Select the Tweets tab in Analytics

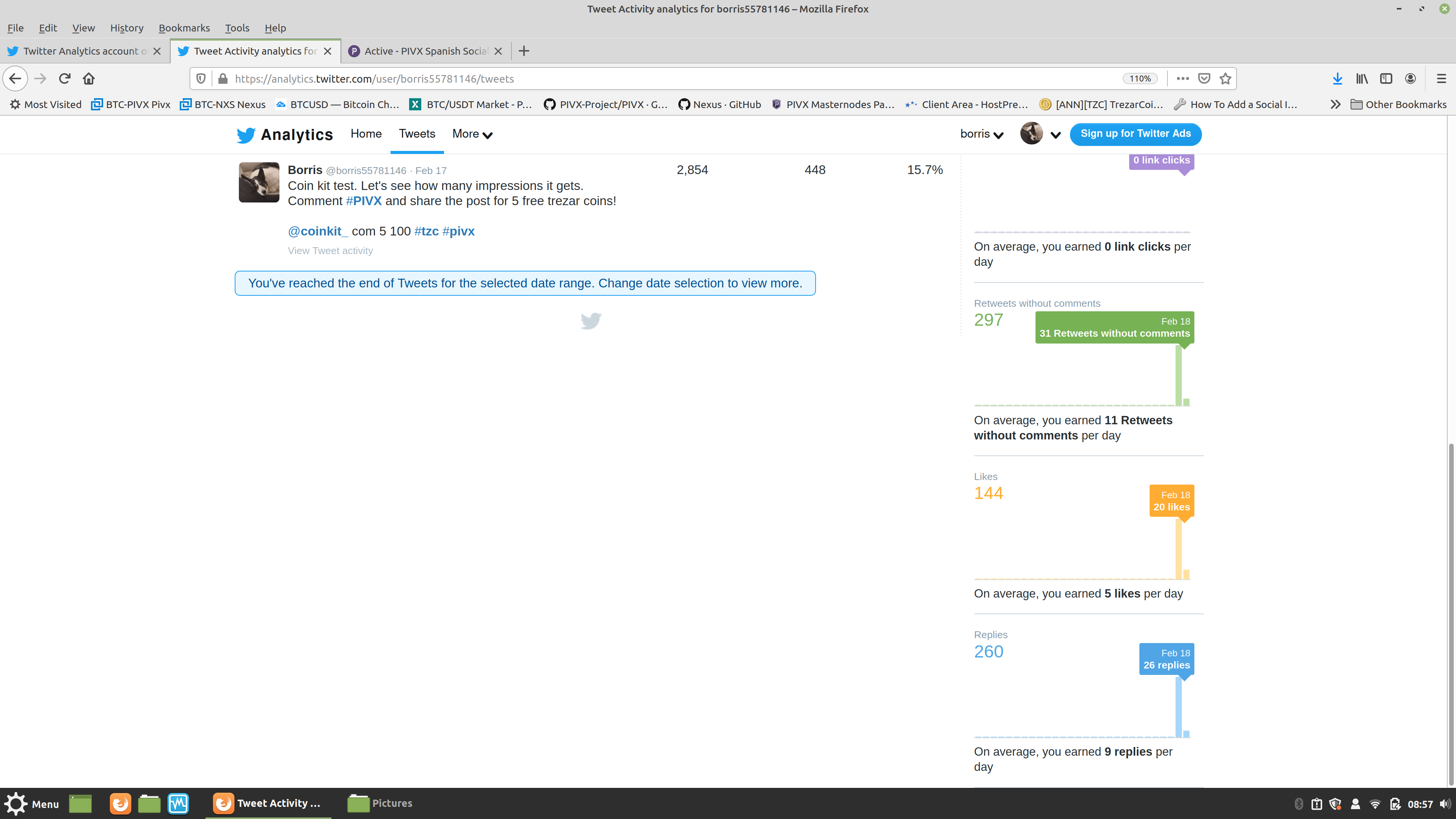coord(417,133)
